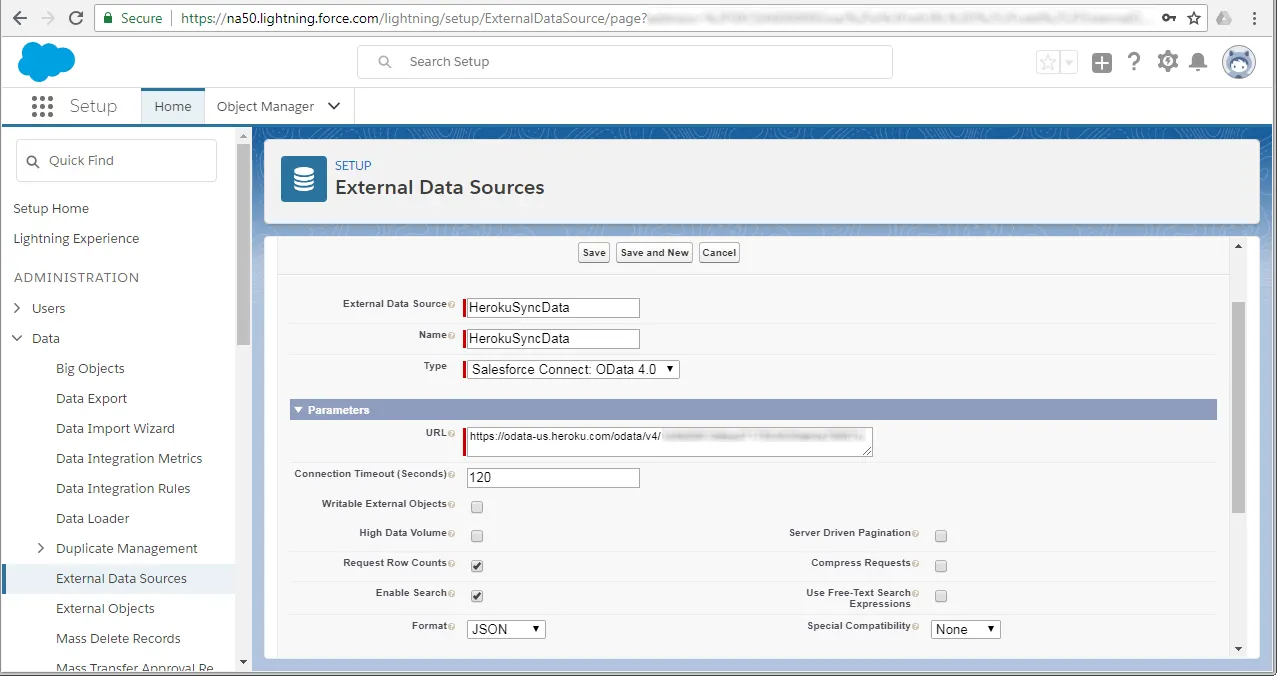Click the Quick Find input field
Screen dimensions: 1277x676
tap(116, 160)
